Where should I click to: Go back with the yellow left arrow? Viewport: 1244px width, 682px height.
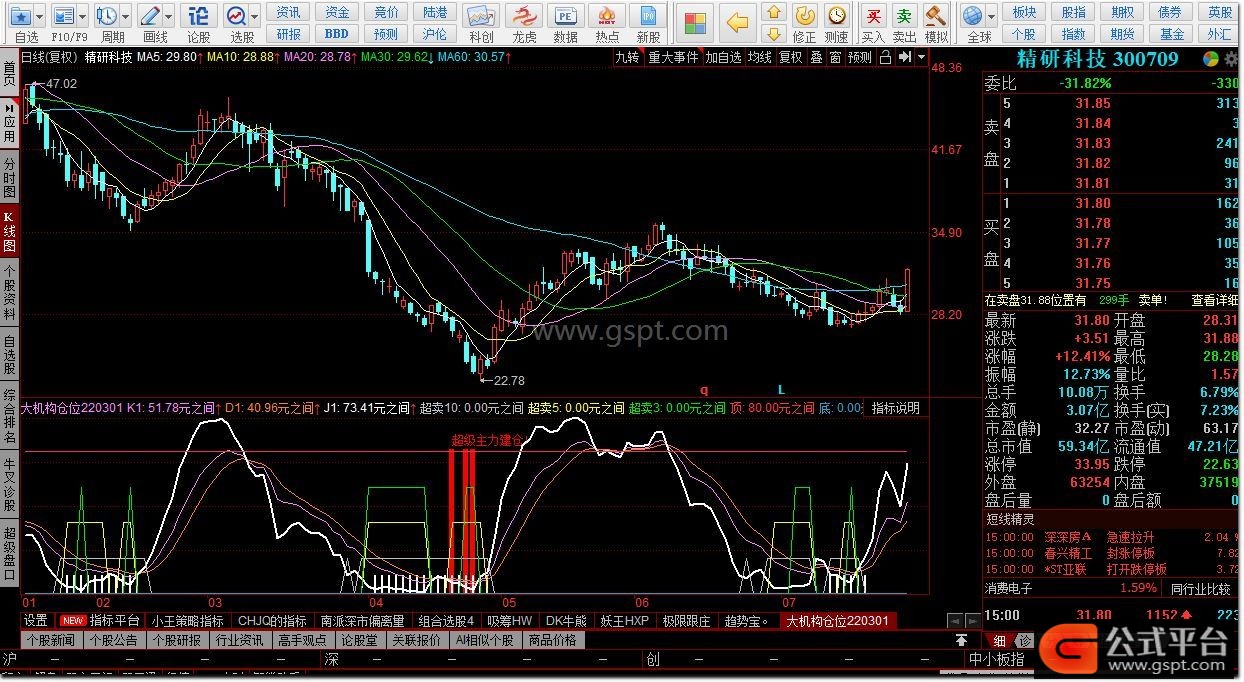coord(738,22)
